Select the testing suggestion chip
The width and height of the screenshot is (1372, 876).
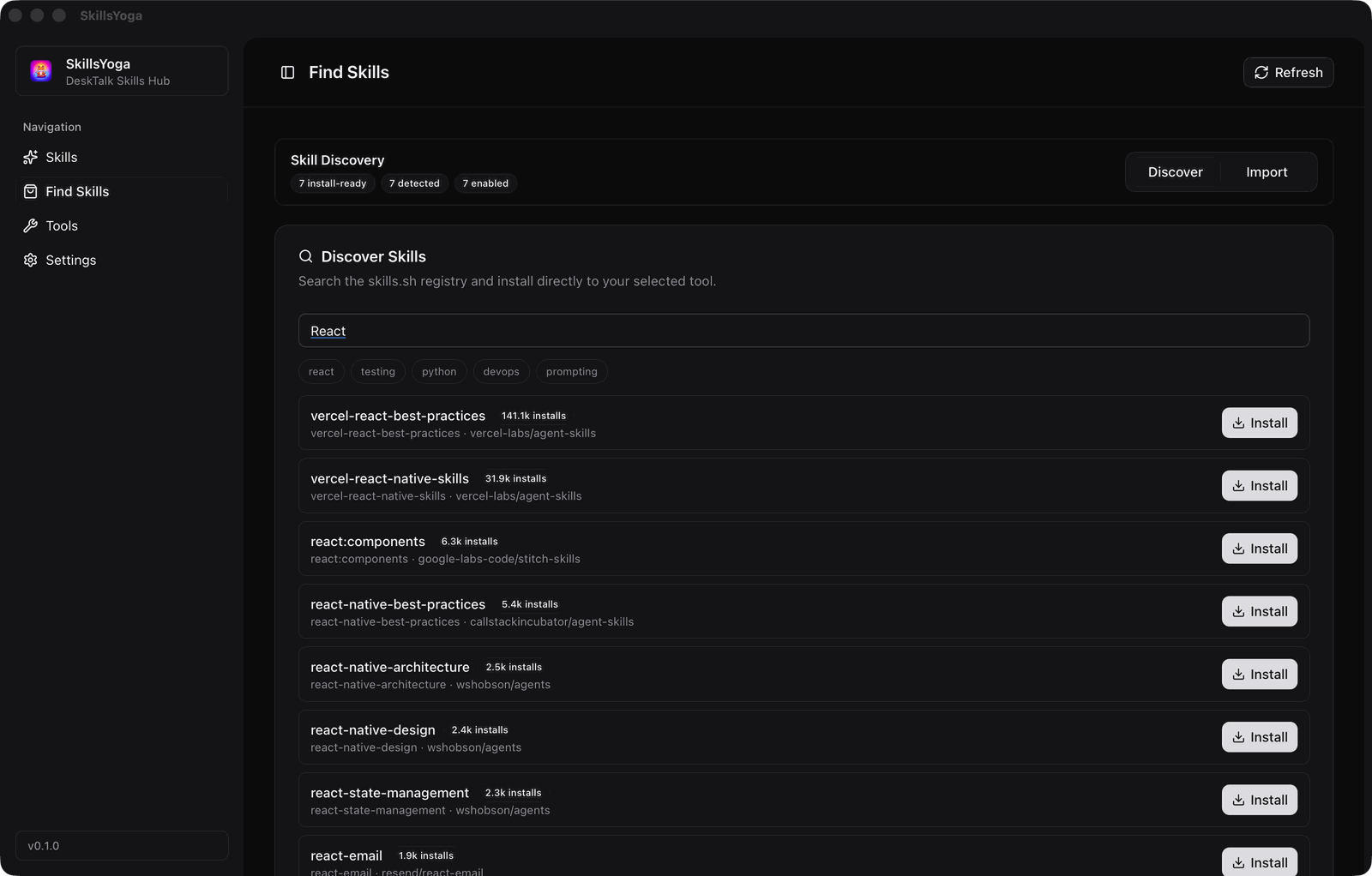(378, 372)
